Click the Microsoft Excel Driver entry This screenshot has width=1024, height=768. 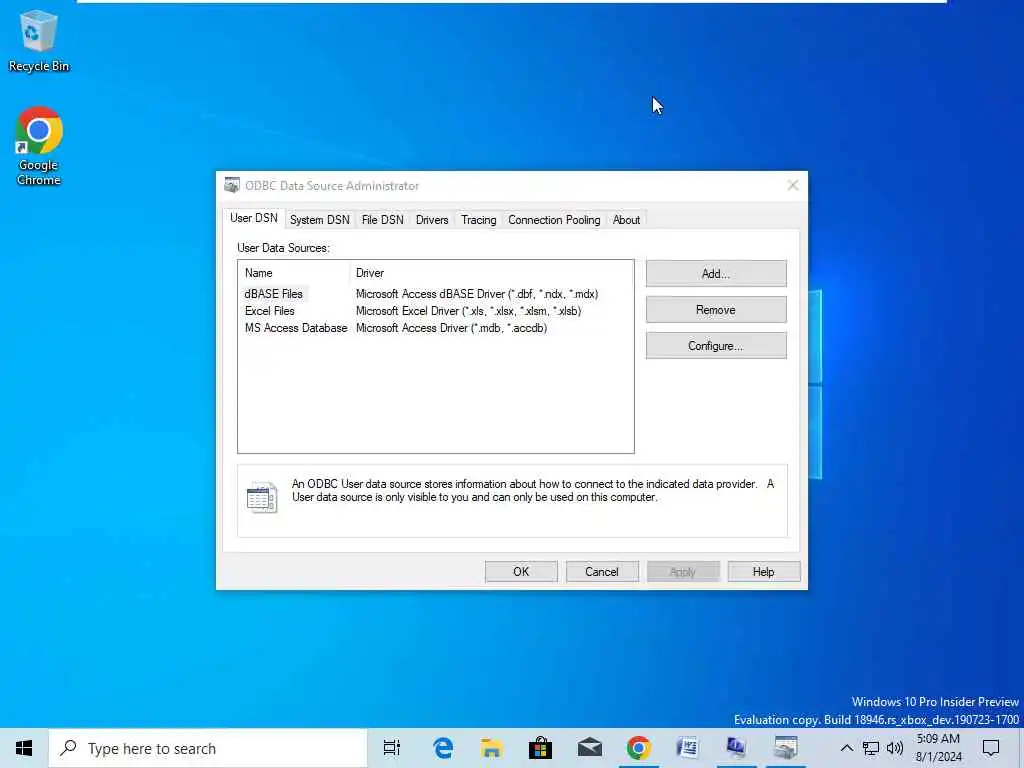(x=468, y=311)
